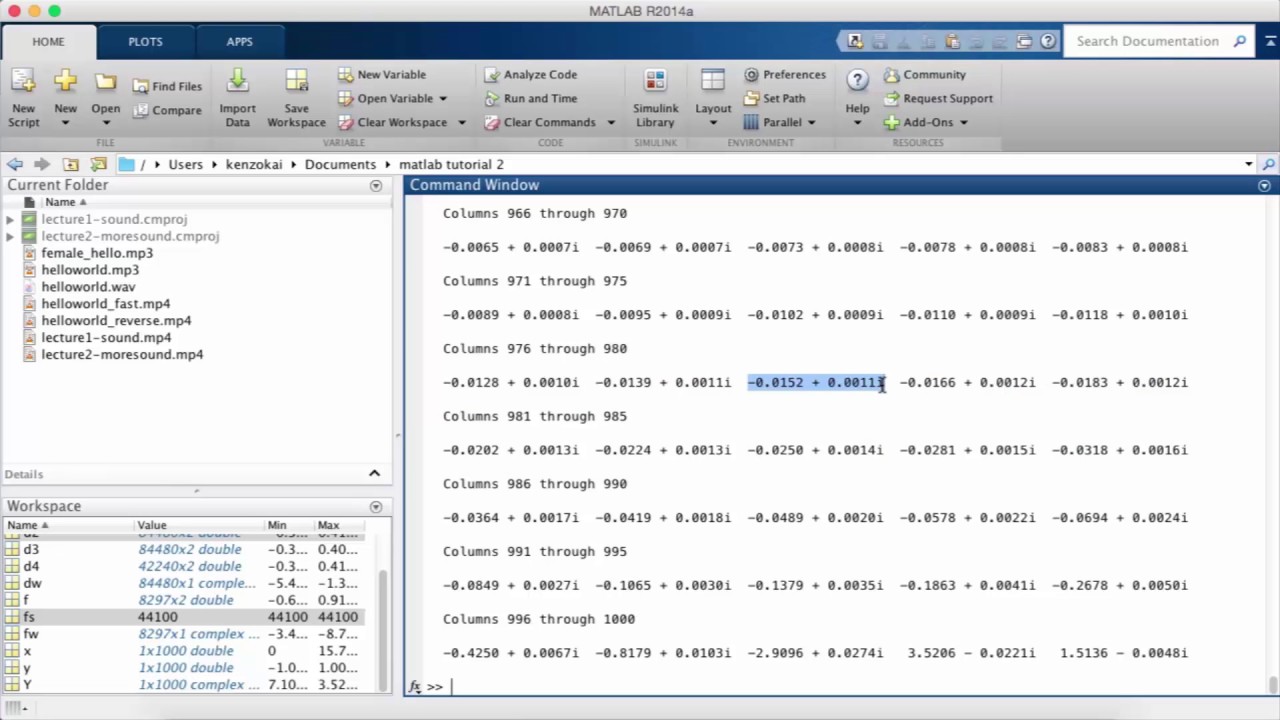
Task: Click the up one level folder icon
Action: coord(70,164)
